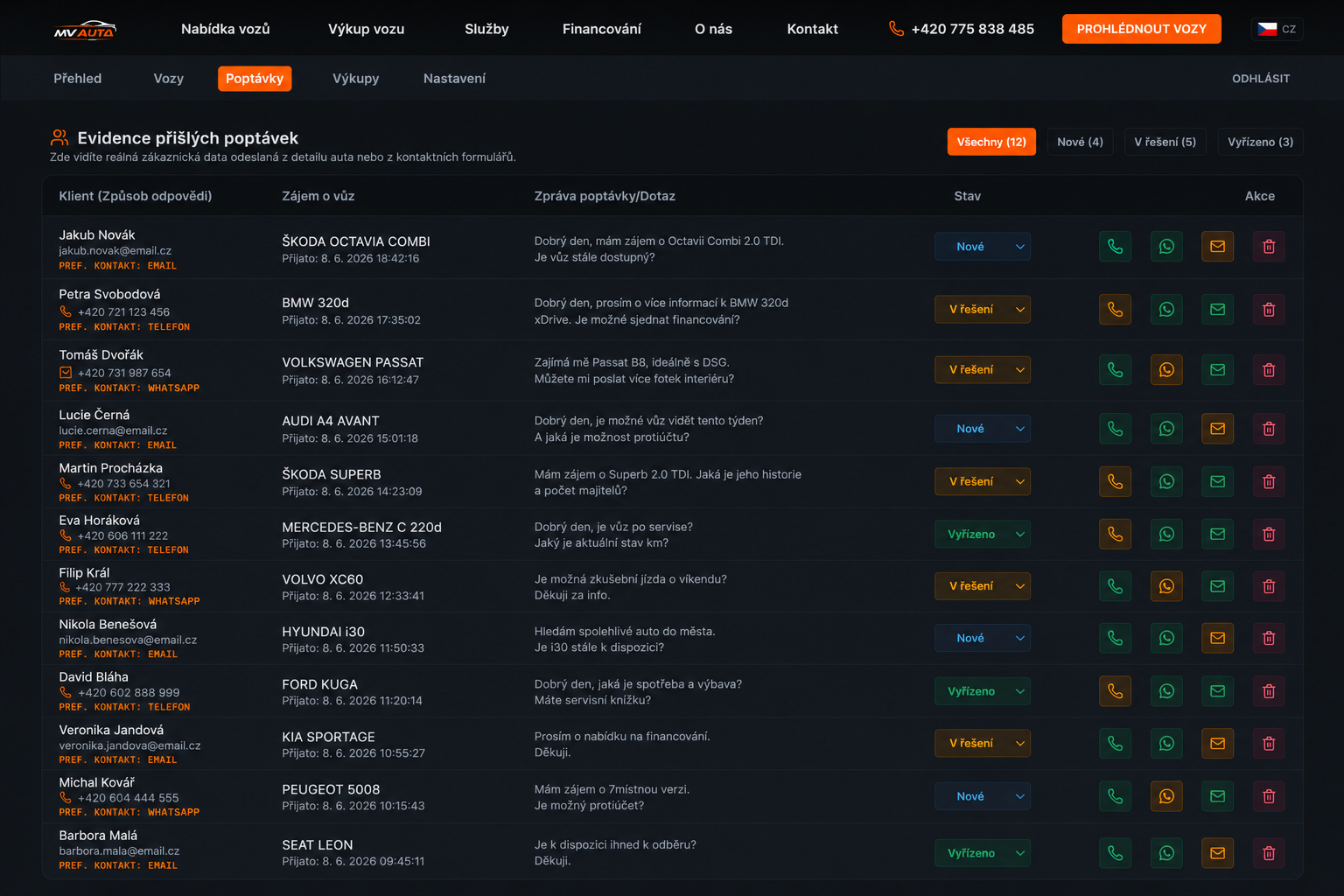Filter by Vyřízeno (3)
1344x896 pixels.
[x=1261, y=142]
